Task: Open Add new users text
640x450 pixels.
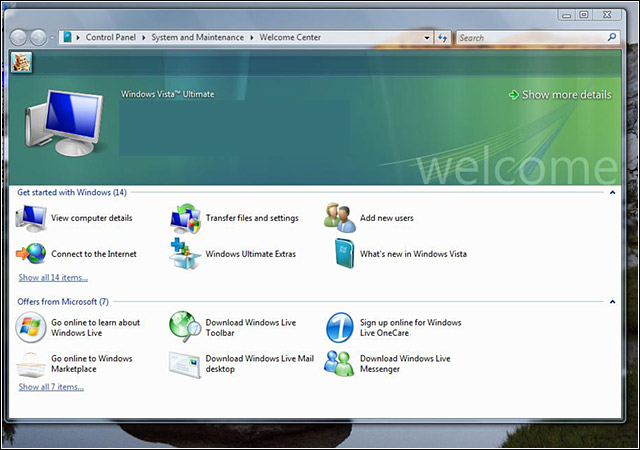Action: [387, 218]
